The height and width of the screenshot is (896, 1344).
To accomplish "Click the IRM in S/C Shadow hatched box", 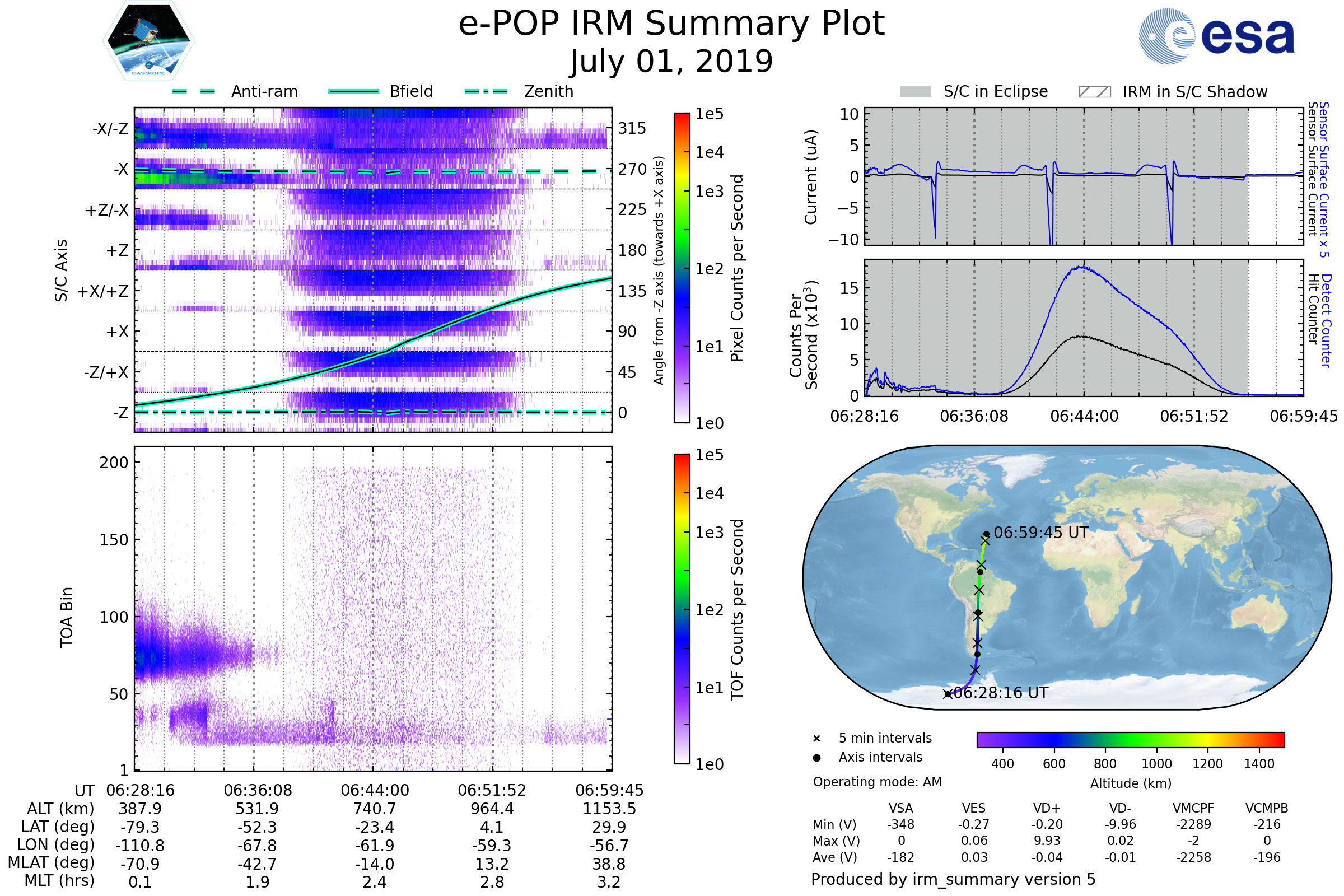I will pyautogui.click(x=1094, y=92).
